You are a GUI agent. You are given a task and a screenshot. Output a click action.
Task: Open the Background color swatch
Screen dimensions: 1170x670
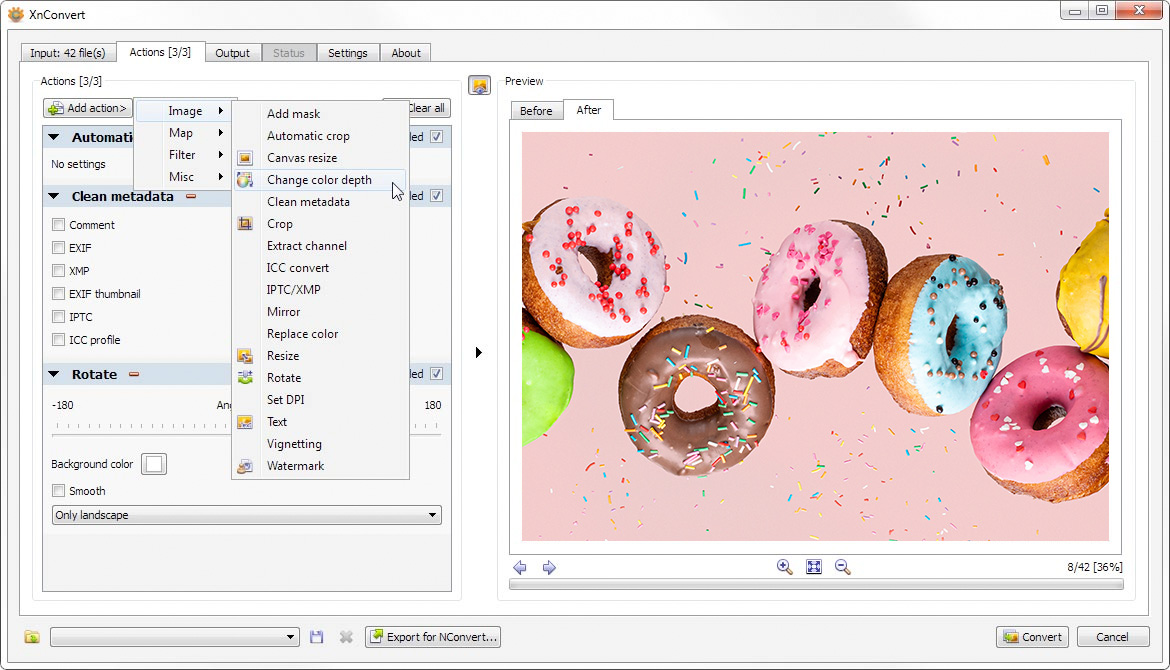click(154, 464)
